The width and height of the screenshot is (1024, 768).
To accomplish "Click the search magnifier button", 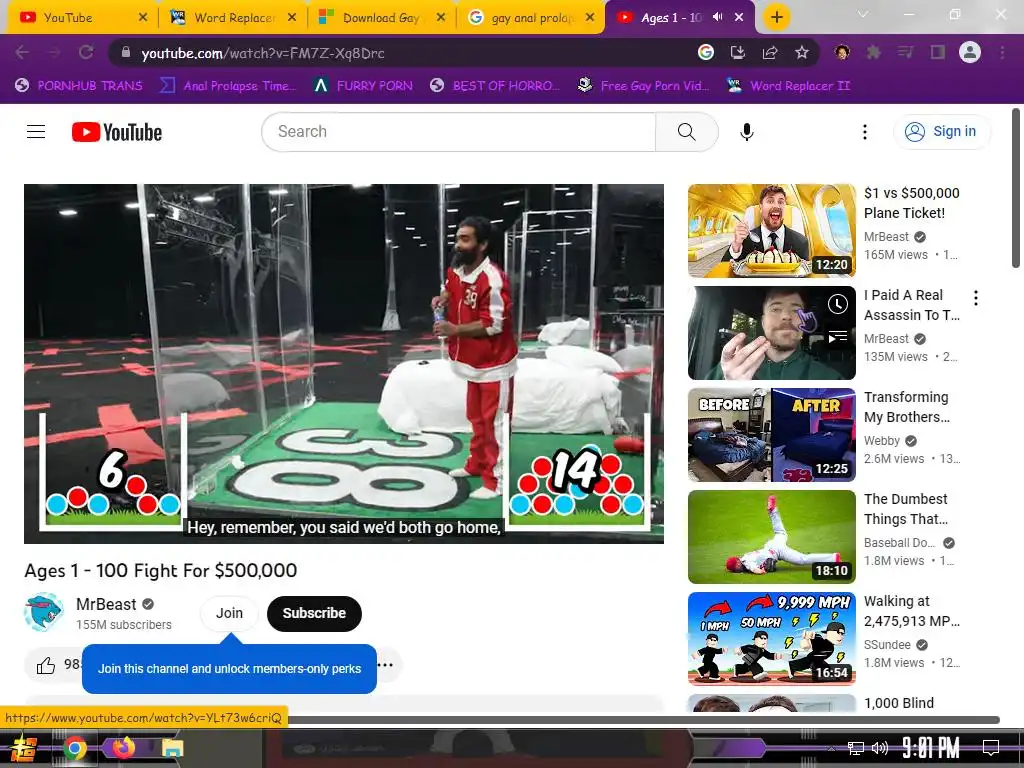I will point(686,132).
